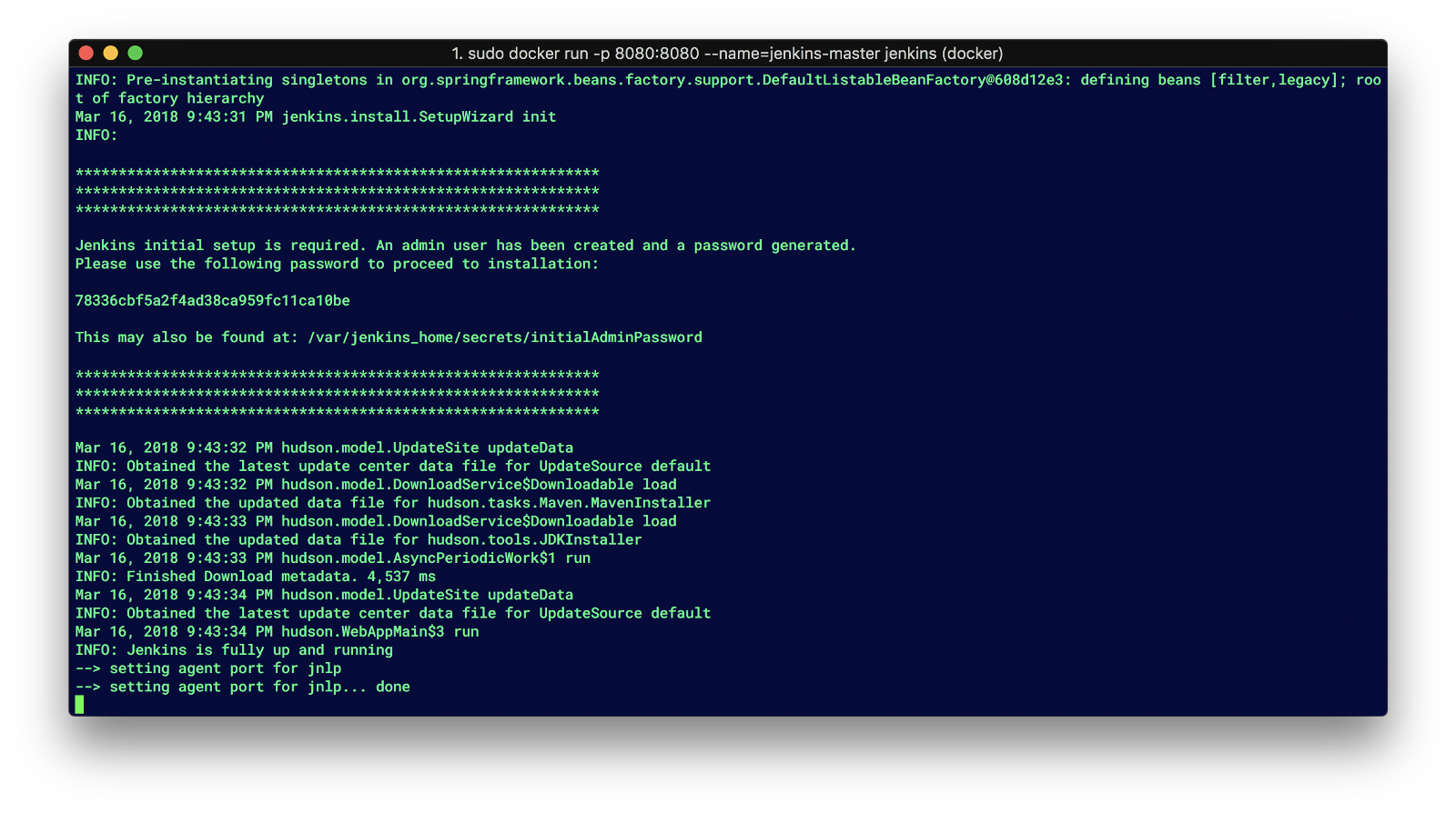
Task: Click 'Jenkins initial setup is required' message
Action: click(465, 246)
